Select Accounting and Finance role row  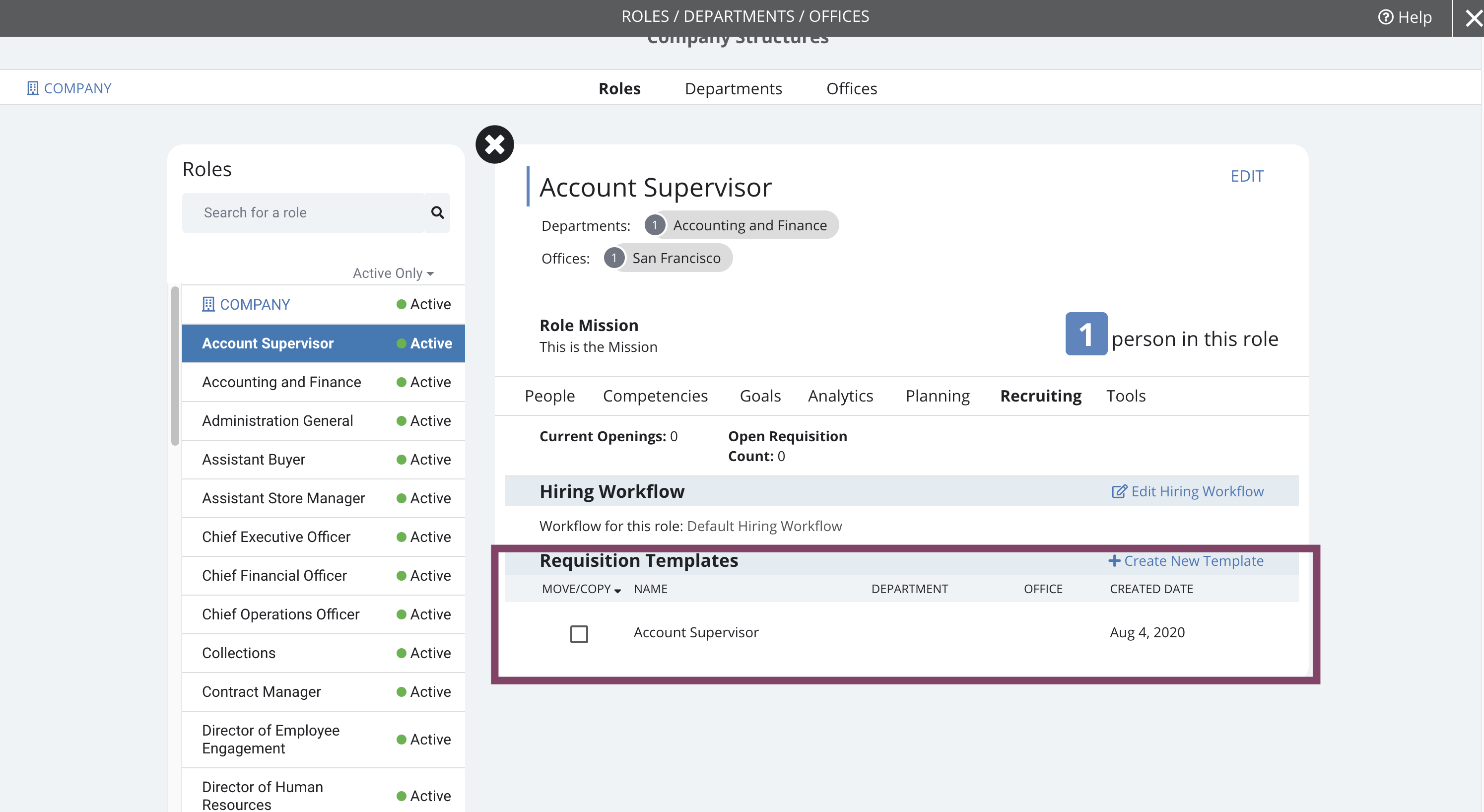click(323, 382)
